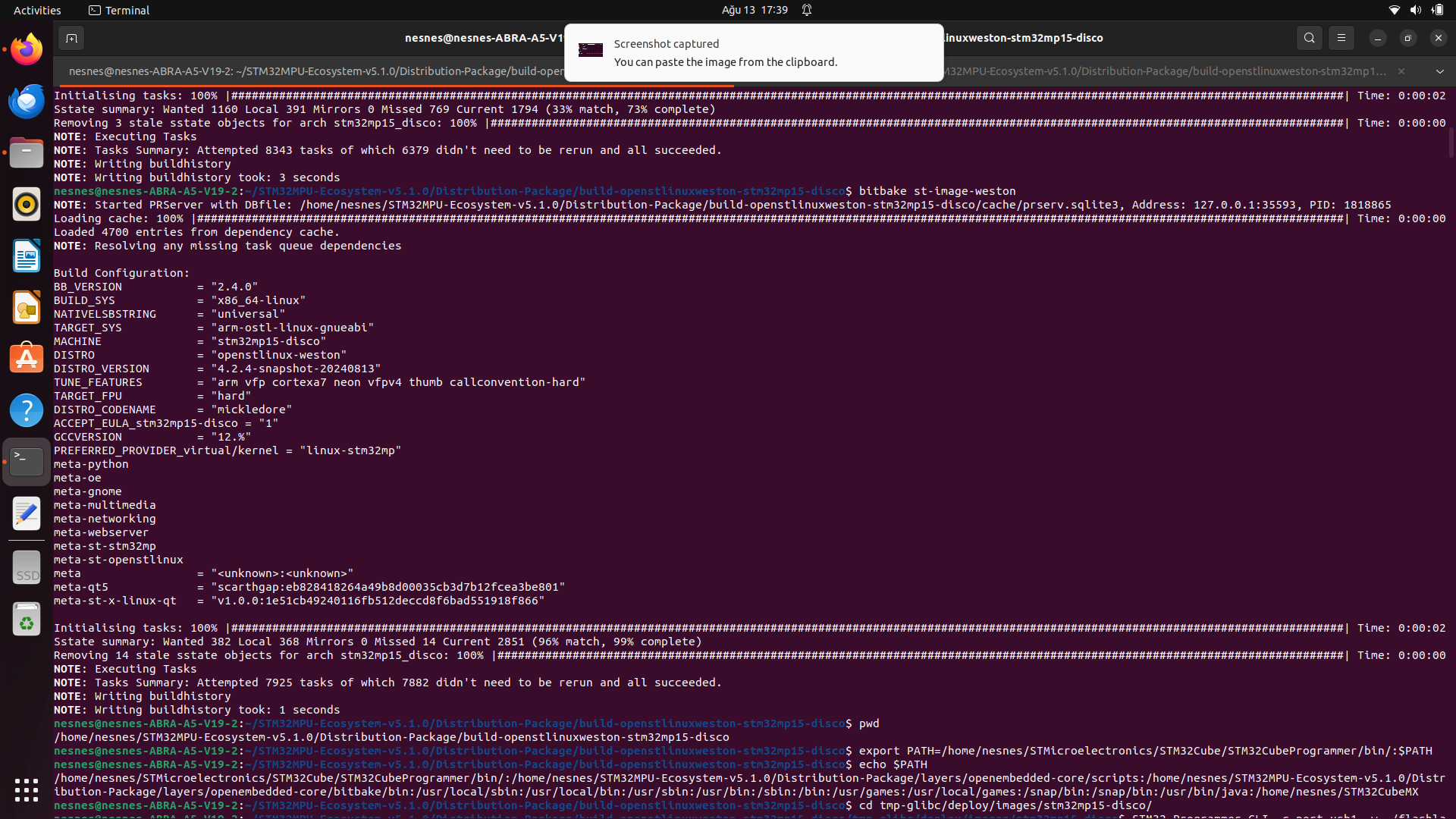Launch the Help application

(27, 409)
